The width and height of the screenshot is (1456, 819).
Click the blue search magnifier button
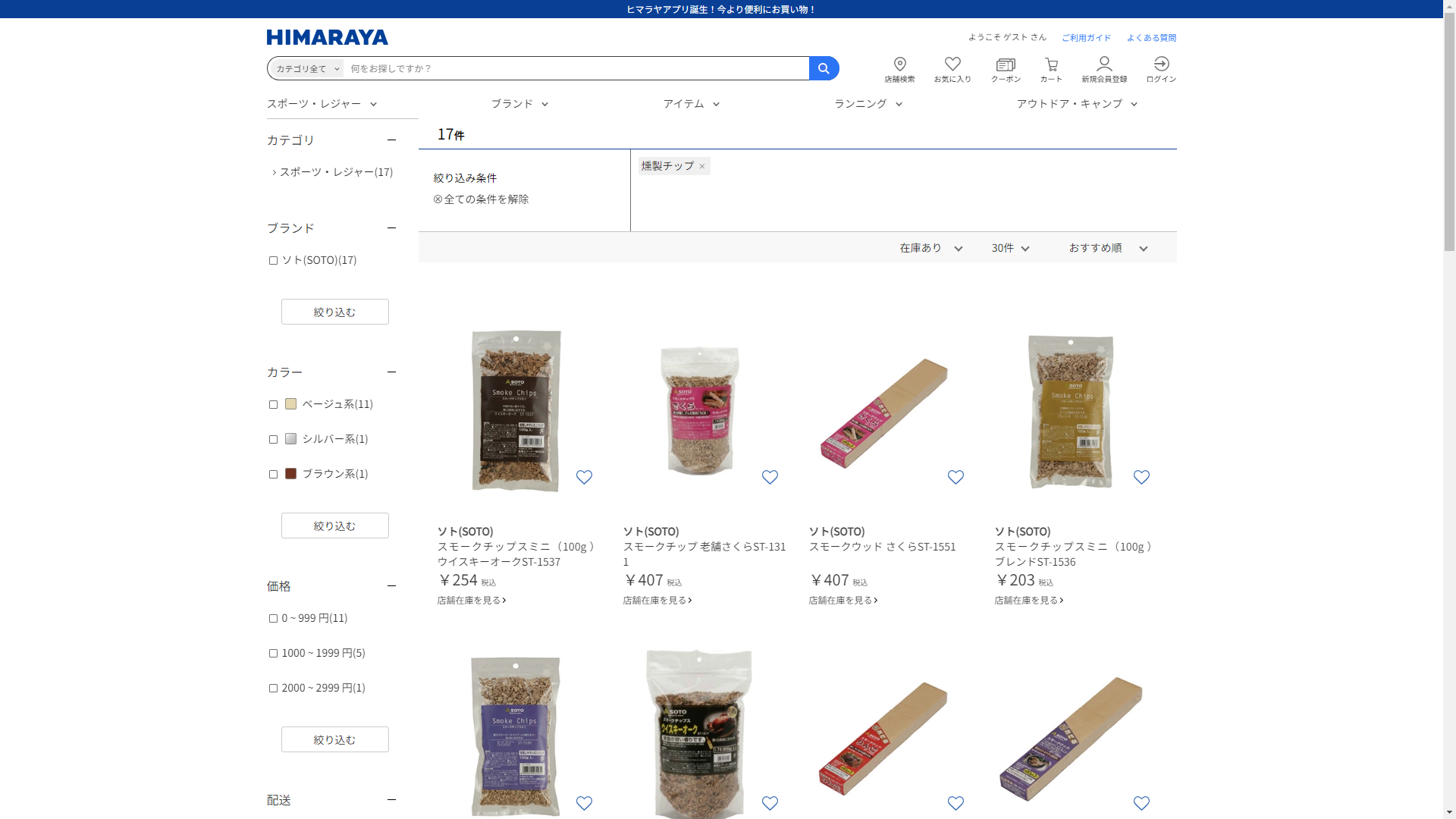(x=824, y=68)
